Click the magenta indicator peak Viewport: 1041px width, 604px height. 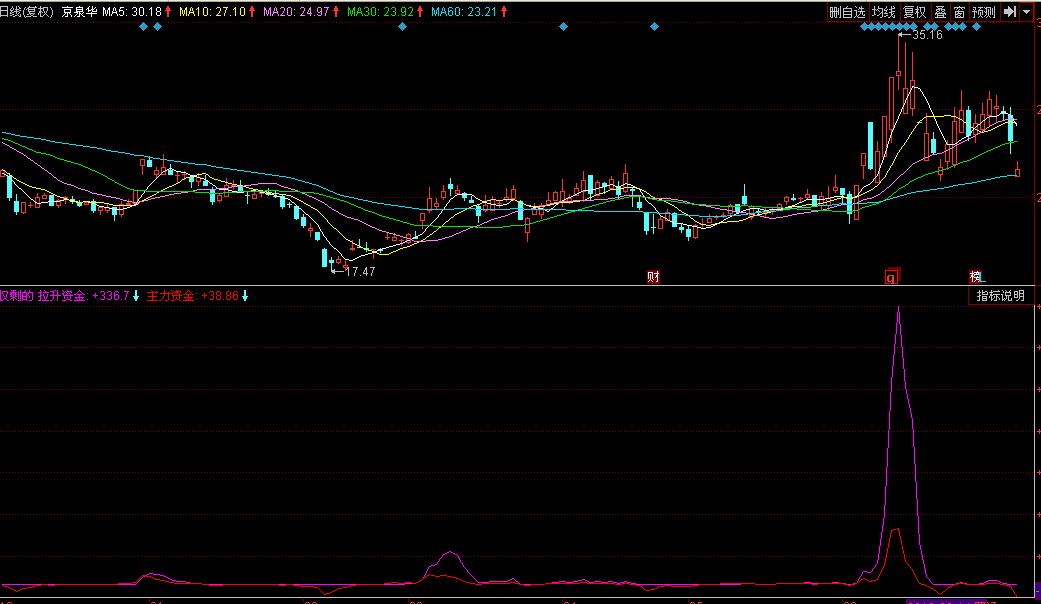tap(899, 309)
